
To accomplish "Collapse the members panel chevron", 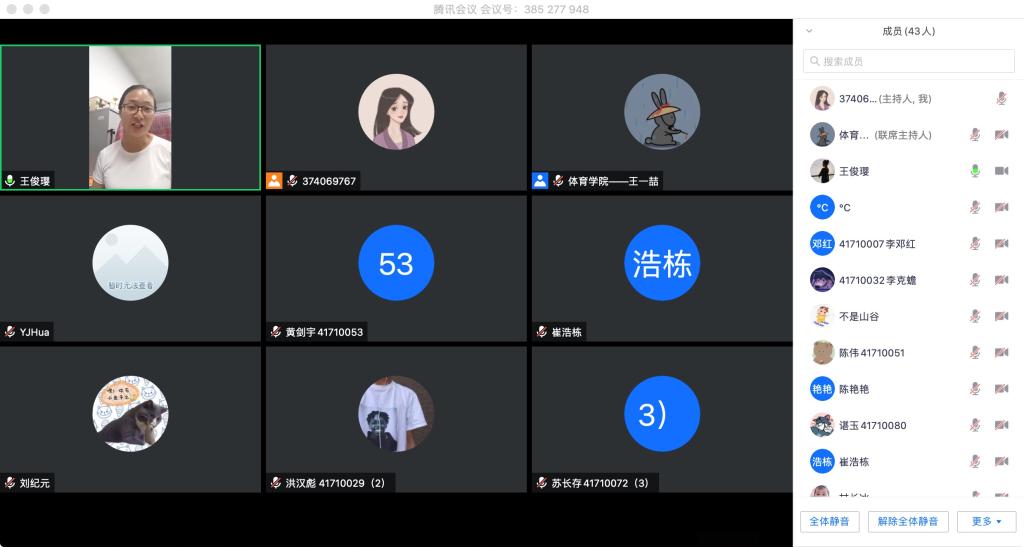I will pos(809,31).
